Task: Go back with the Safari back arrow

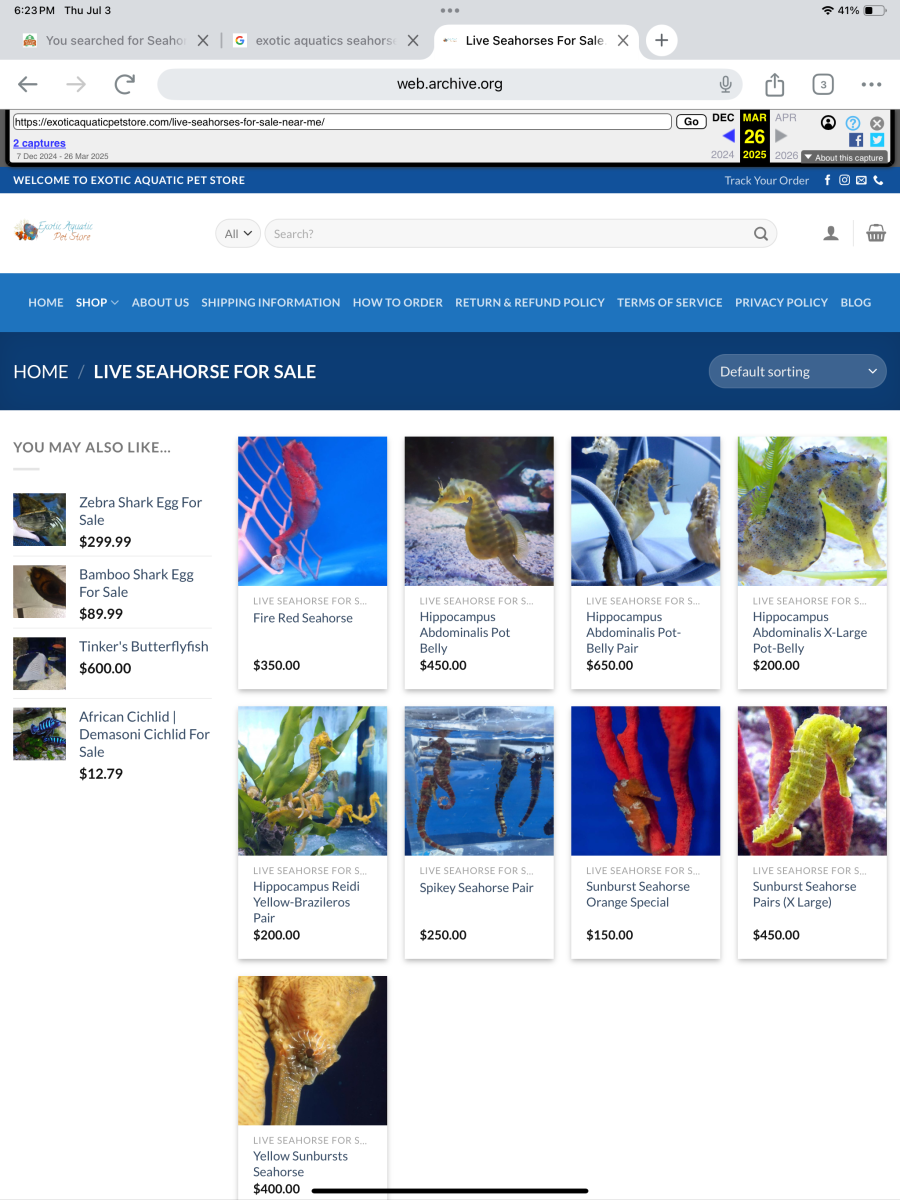Action: pyautogui.click(x=28, y=84)
